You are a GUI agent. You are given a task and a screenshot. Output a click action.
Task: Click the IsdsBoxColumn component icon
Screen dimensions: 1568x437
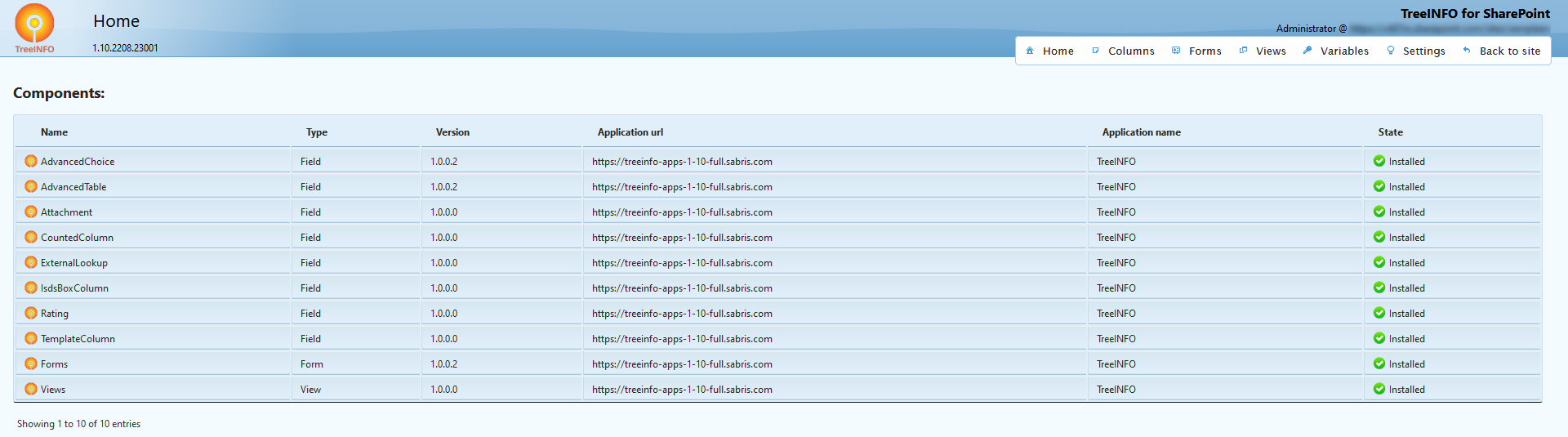(x=31, y=288)
